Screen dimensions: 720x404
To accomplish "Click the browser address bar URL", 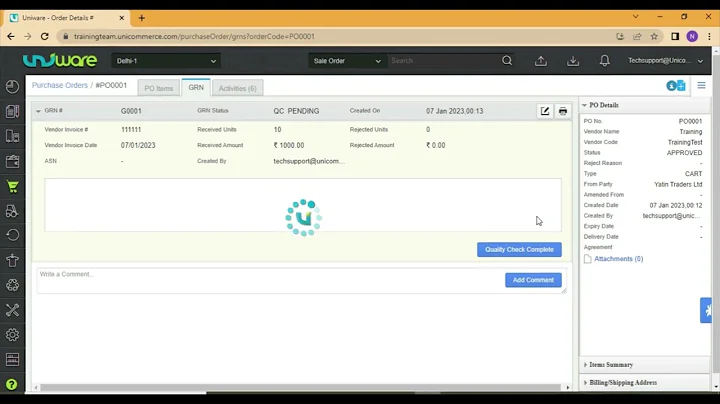I will [194, 36].
